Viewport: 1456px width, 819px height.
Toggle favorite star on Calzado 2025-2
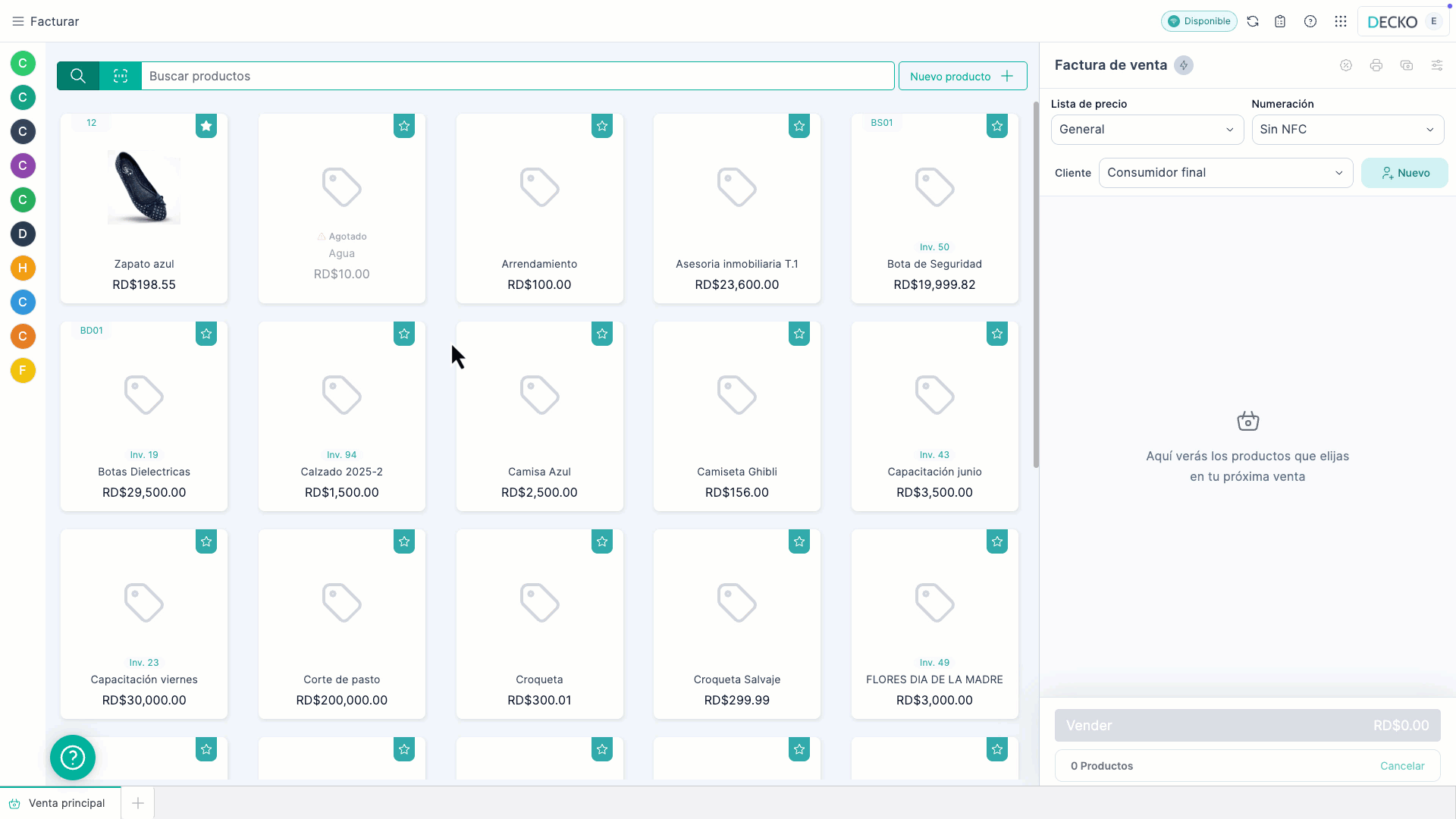pyautogui.click(x=404, y=334)
